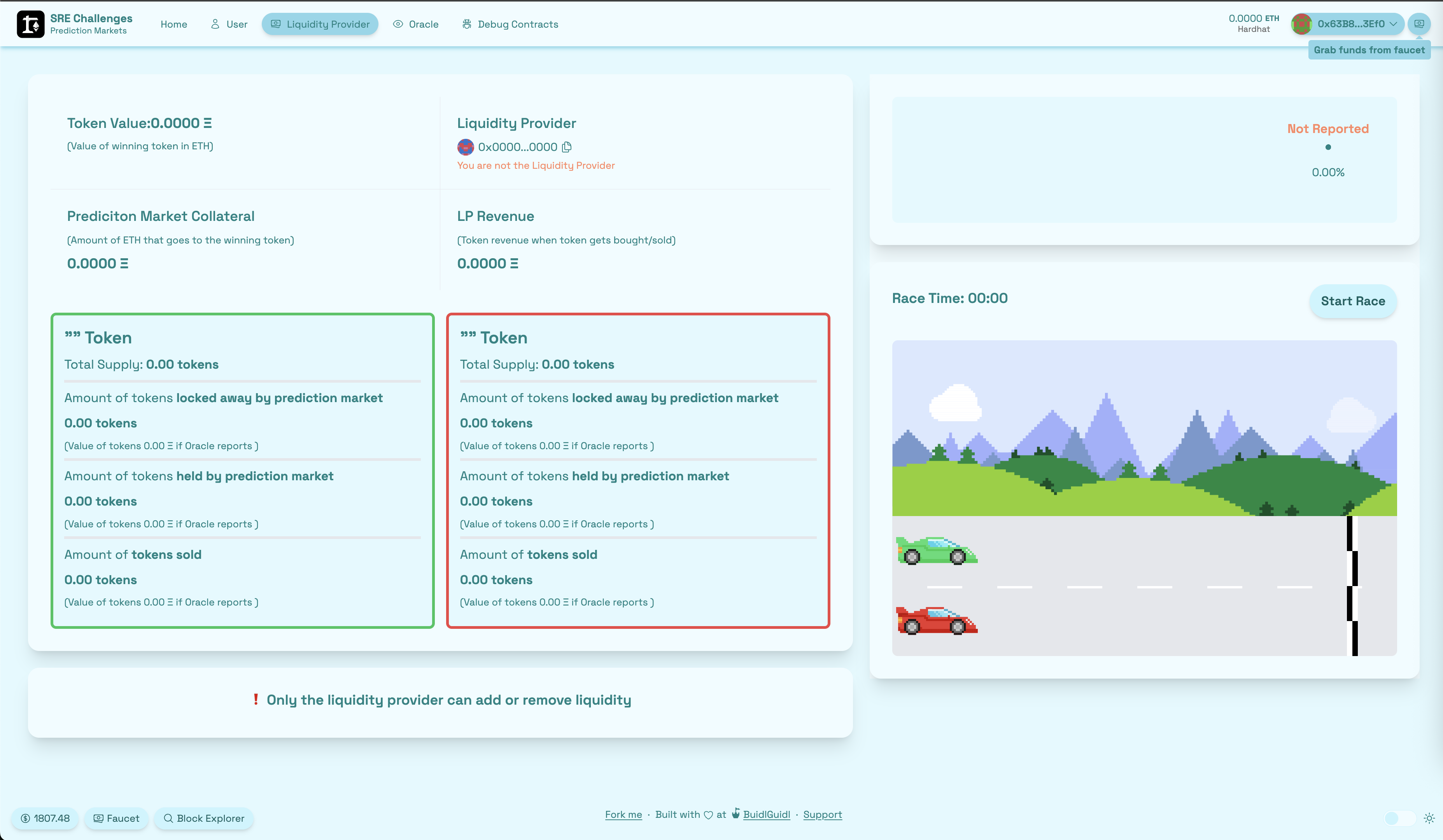Open the Fork me link

623,814
